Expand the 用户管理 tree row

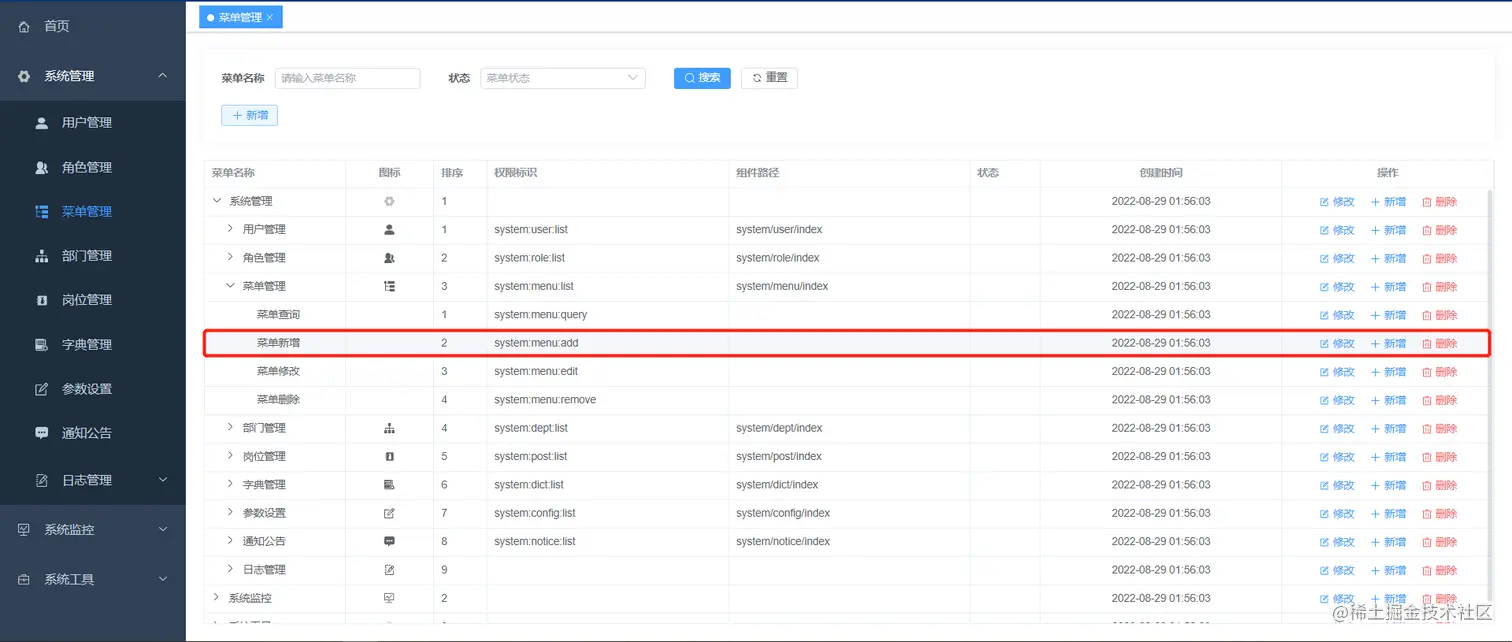[231, 229]
